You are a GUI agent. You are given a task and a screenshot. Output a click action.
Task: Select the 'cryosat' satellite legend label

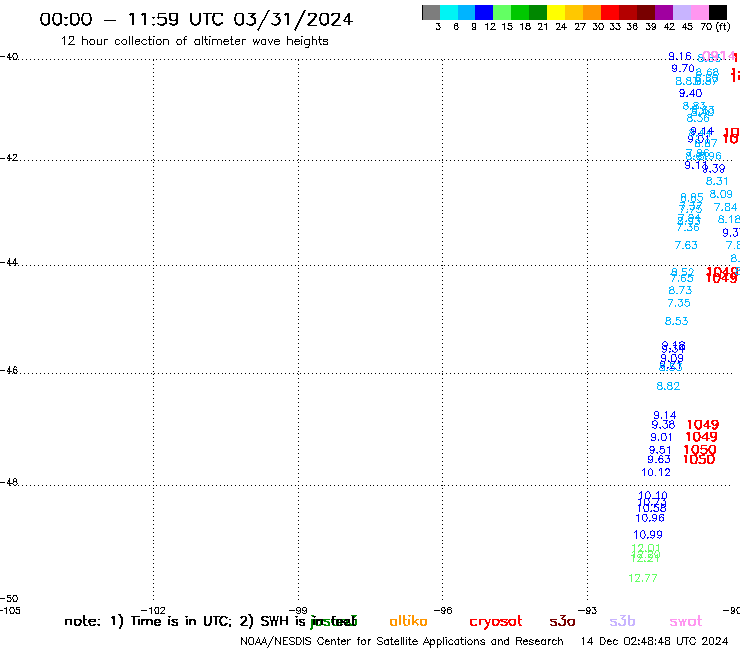[x=496, y=622]
